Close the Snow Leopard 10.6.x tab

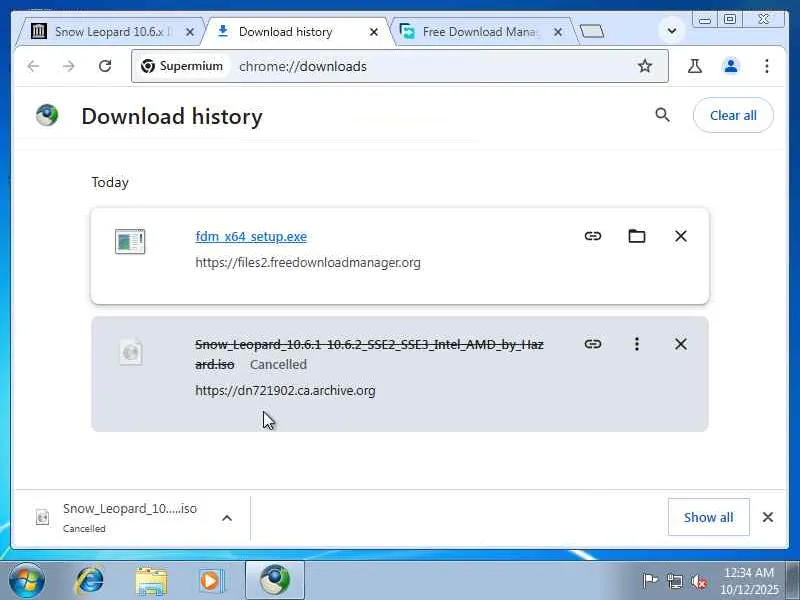(x=190, y=32)
